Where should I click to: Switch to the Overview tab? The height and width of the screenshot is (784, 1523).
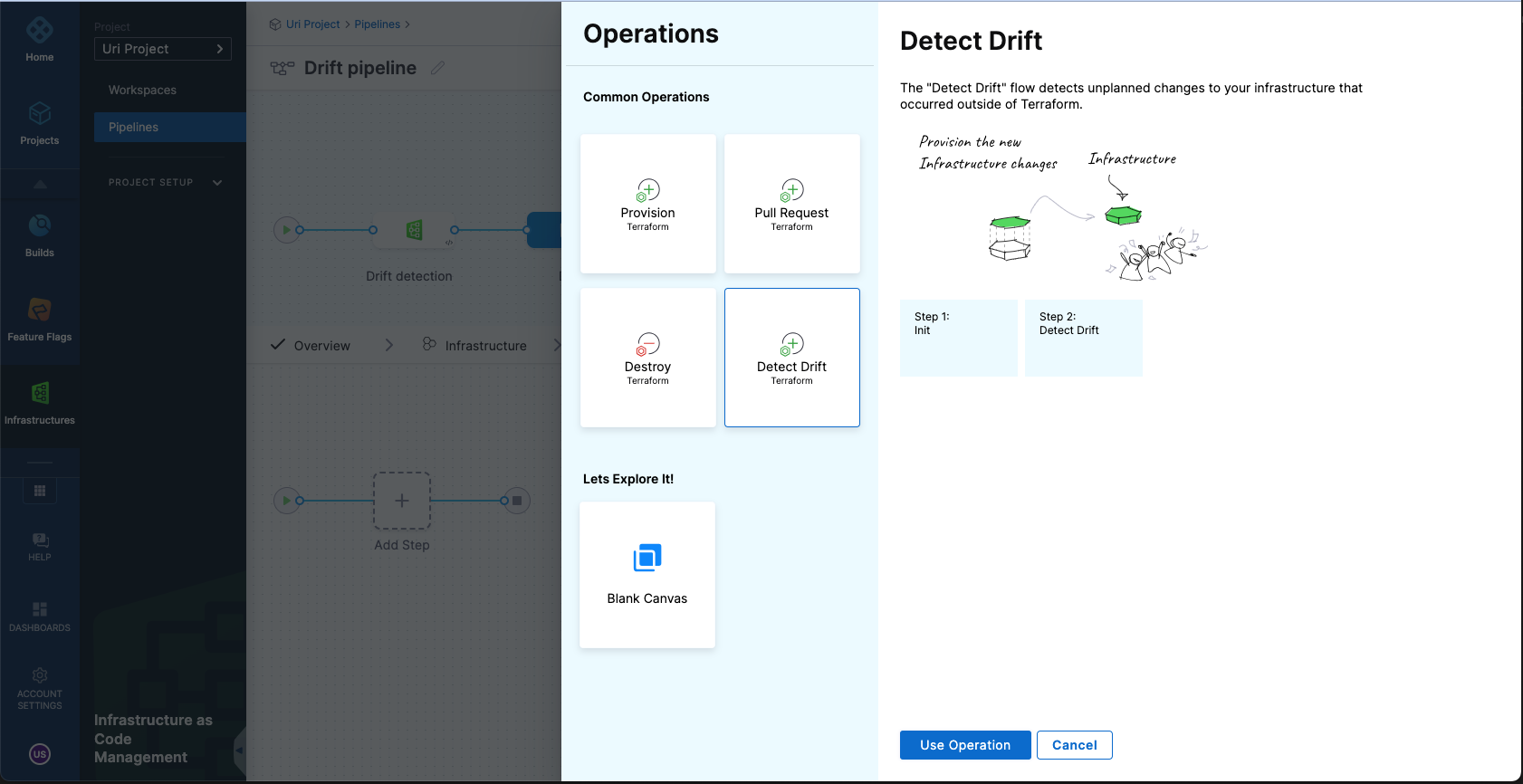pos(321,346)
